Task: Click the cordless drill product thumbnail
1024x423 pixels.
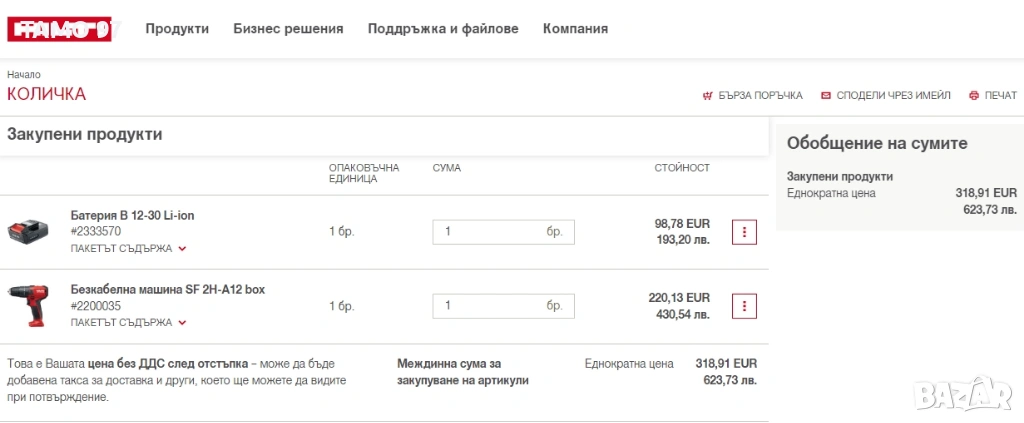Action: coord(28,306)
